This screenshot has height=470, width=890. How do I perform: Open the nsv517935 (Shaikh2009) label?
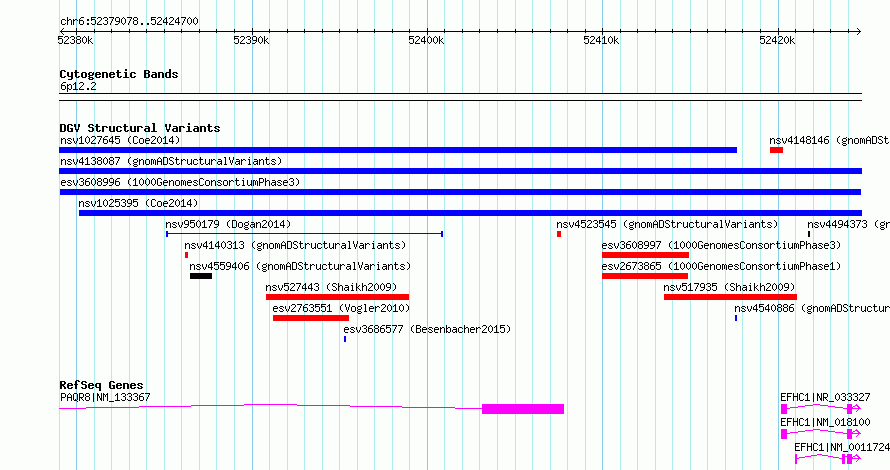coord(729,287)
